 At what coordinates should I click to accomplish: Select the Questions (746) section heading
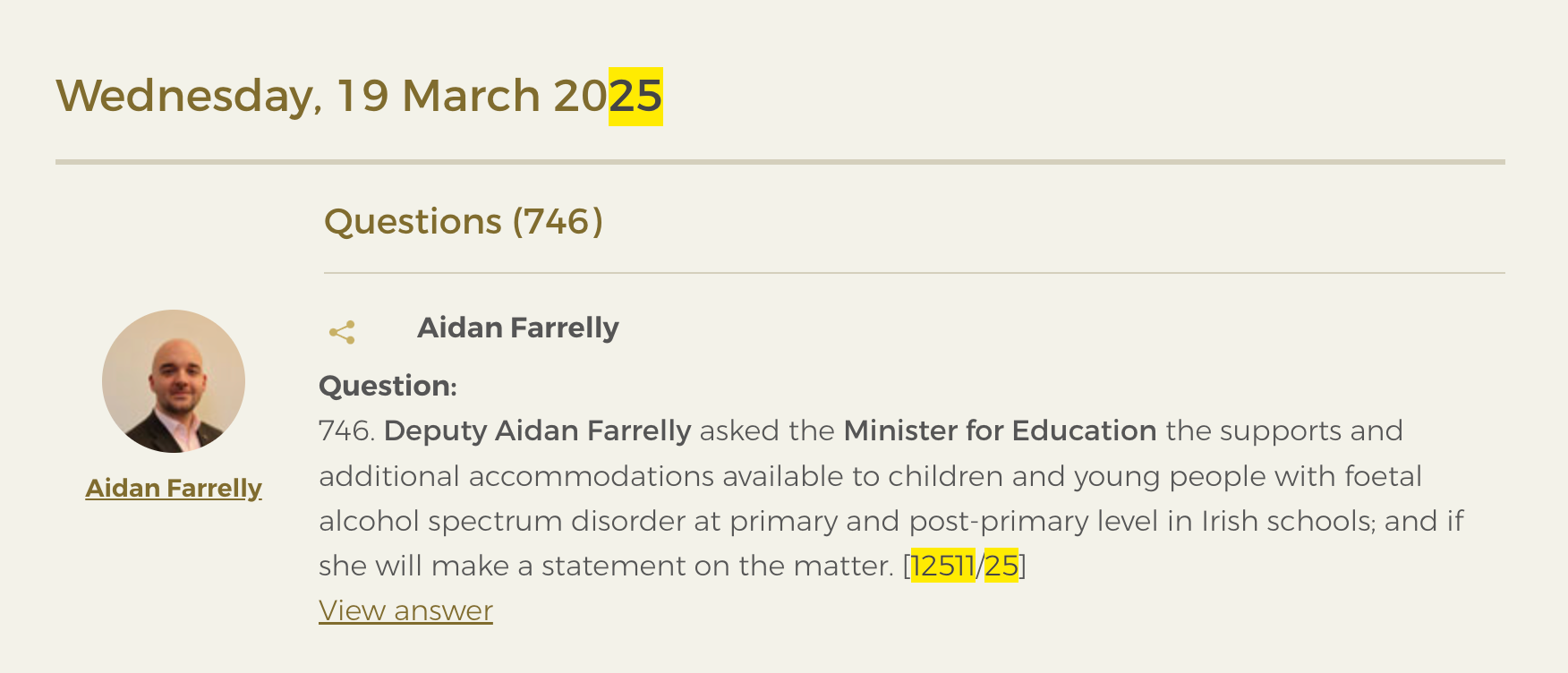coord(464,221)
